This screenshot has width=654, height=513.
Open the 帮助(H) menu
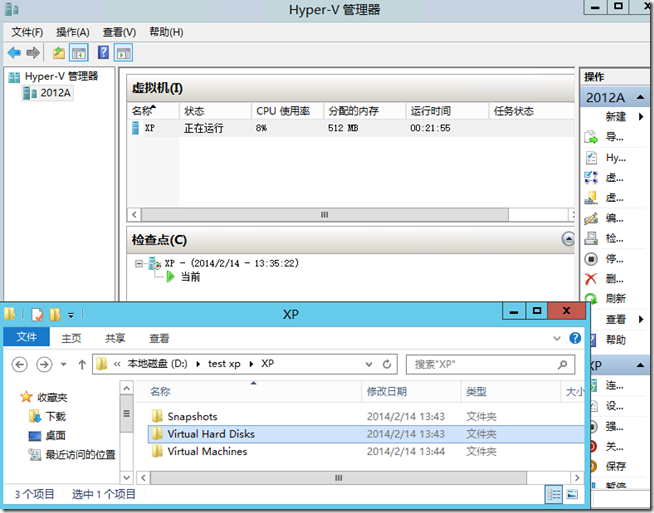click(166, 32)
